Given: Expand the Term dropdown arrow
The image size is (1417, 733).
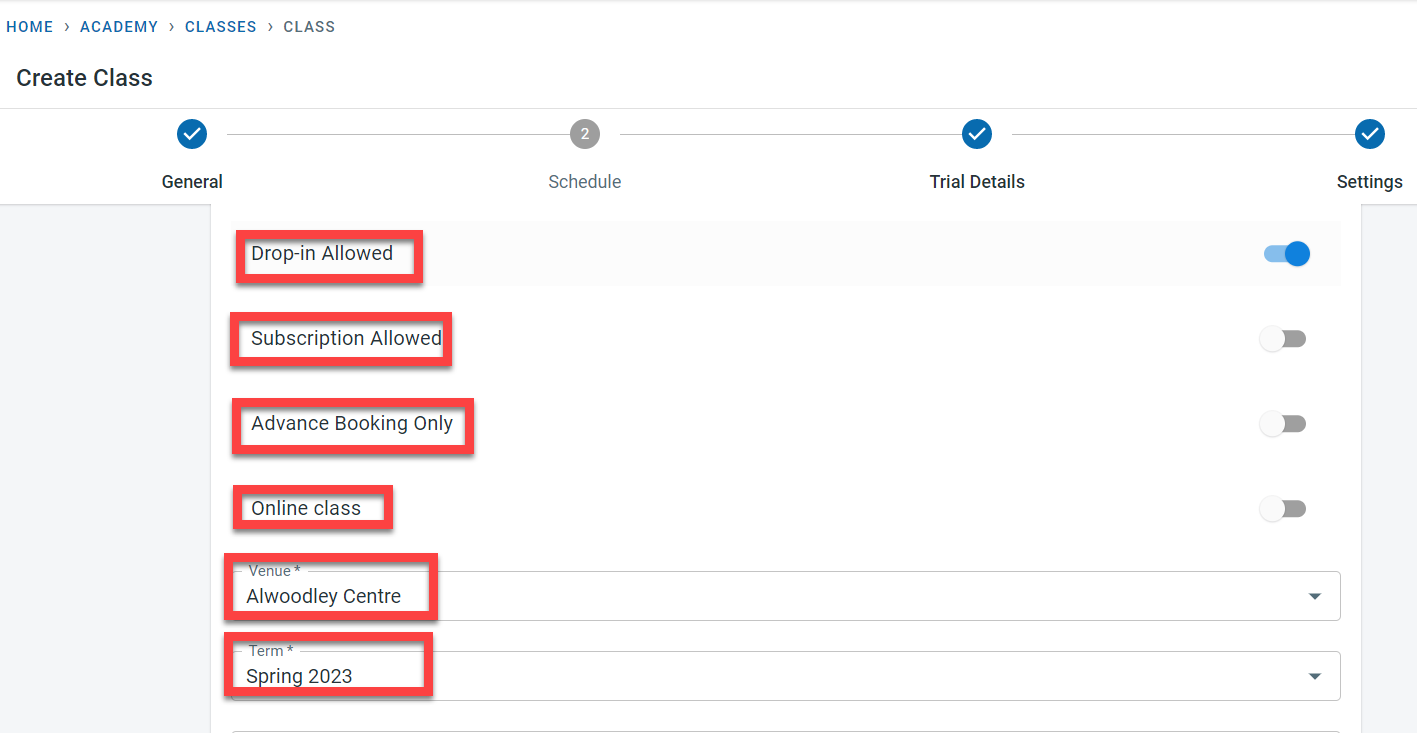Looking at the screenshot, I should tap(1314, 676).
